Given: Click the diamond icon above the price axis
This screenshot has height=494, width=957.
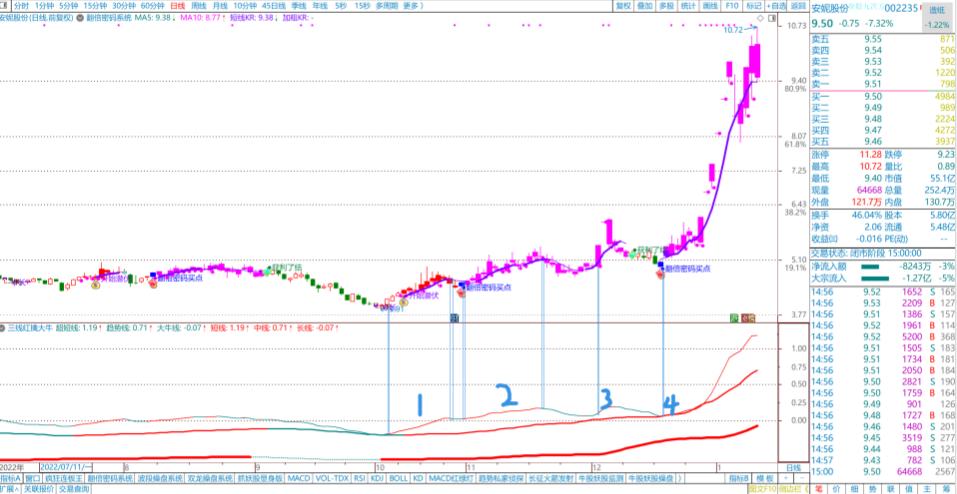Looking at the screenshot, I should (x=760, y=18).
